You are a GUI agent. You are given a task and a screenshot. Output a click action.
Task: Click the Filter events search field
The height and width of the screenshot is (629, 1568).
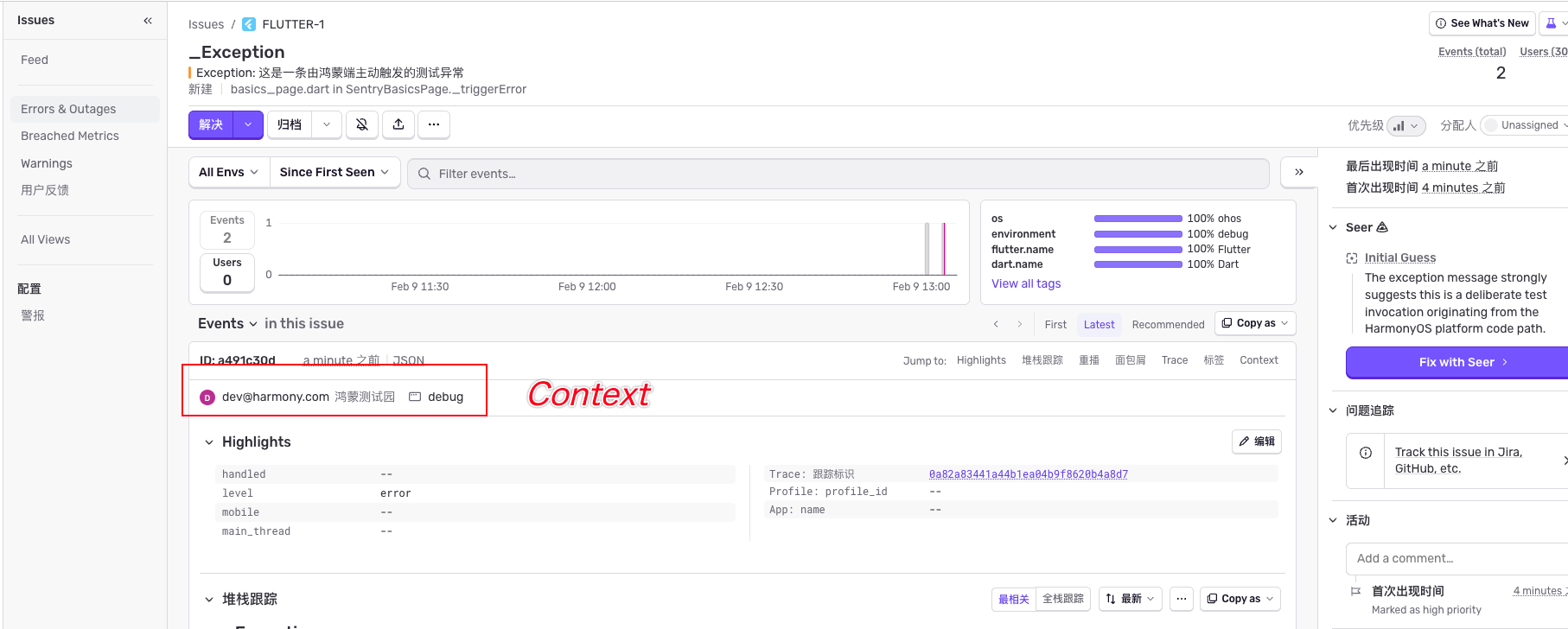838,174
